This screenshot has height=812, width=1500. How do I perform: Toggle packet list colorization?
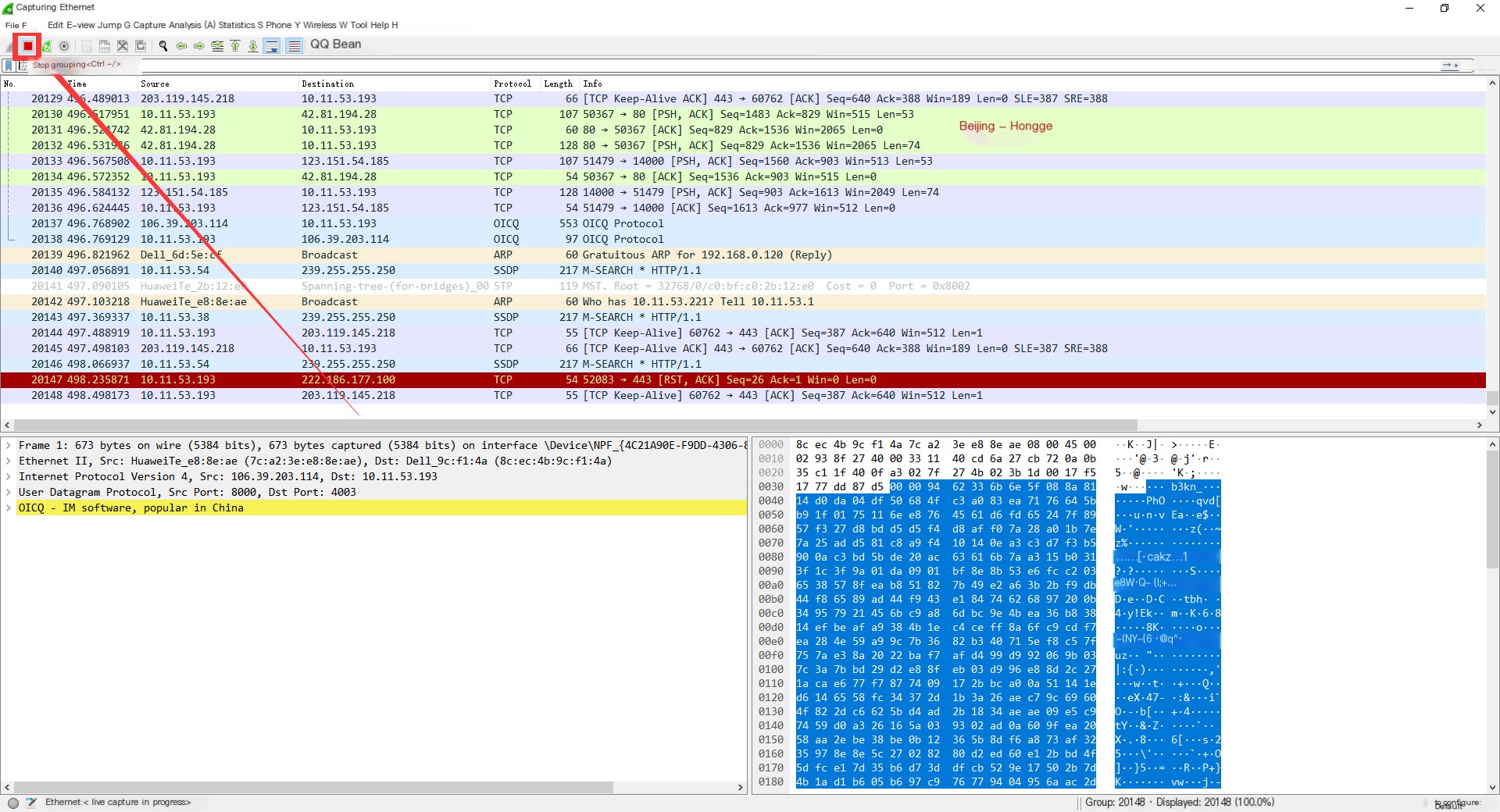pos(294,46)
